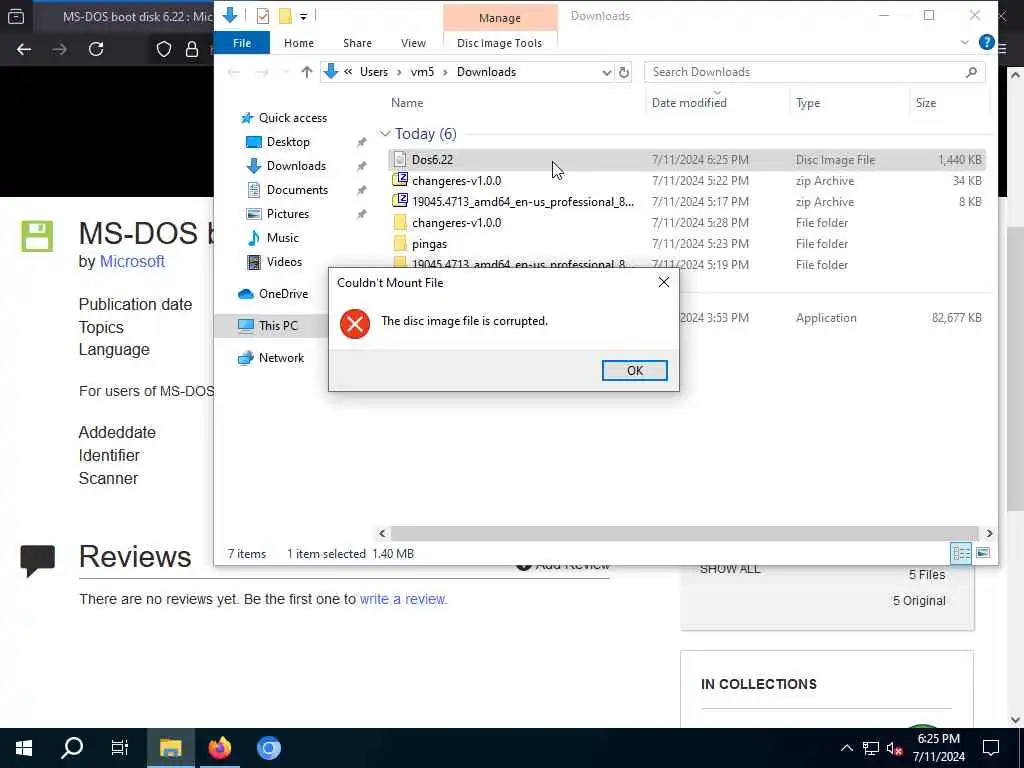Viewport: 1024px width, 768px height.
Task: Select This PC in the navigation pane
Action: click(278, 325)
